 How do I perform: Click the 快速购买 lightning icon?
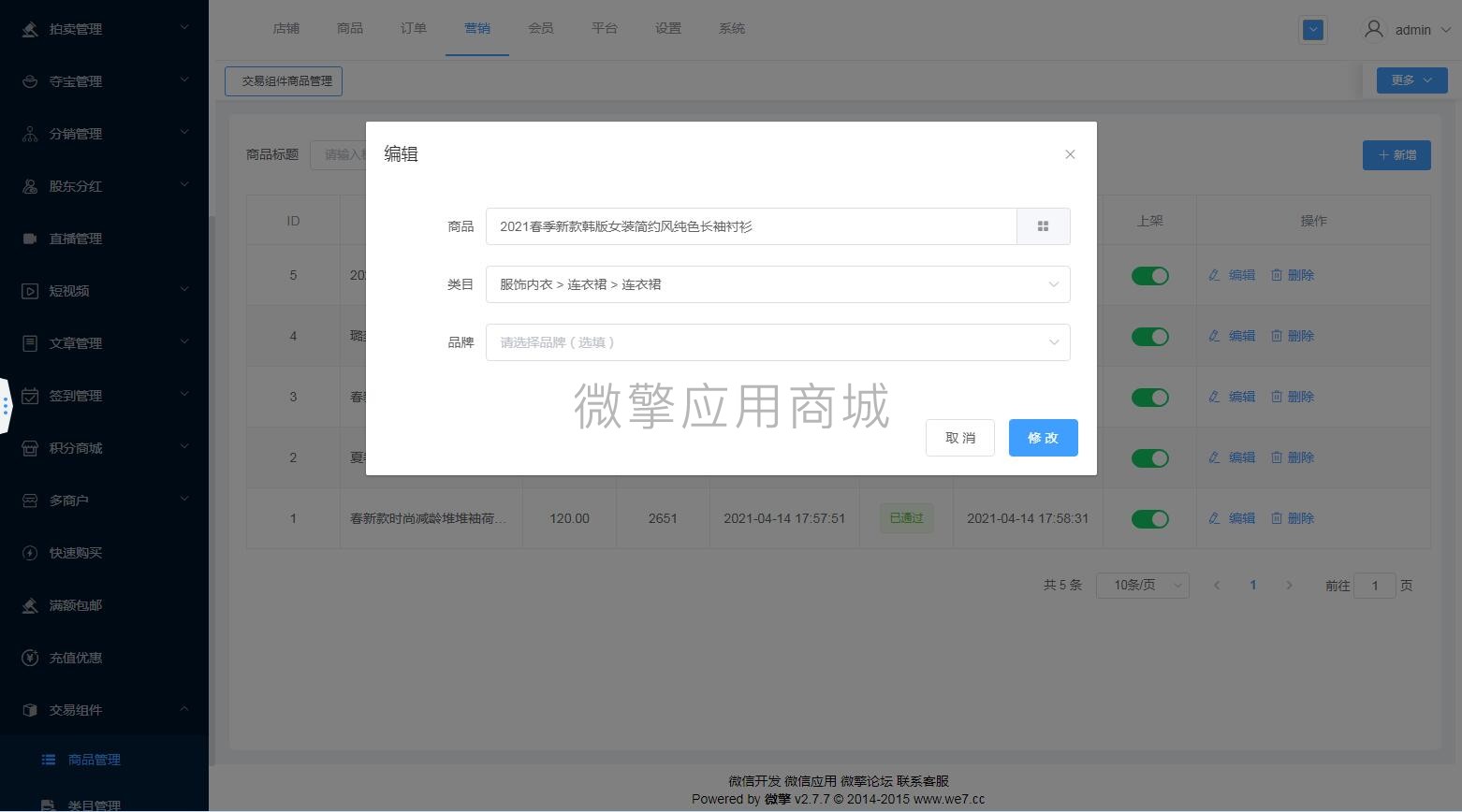[x=30, y=553]
